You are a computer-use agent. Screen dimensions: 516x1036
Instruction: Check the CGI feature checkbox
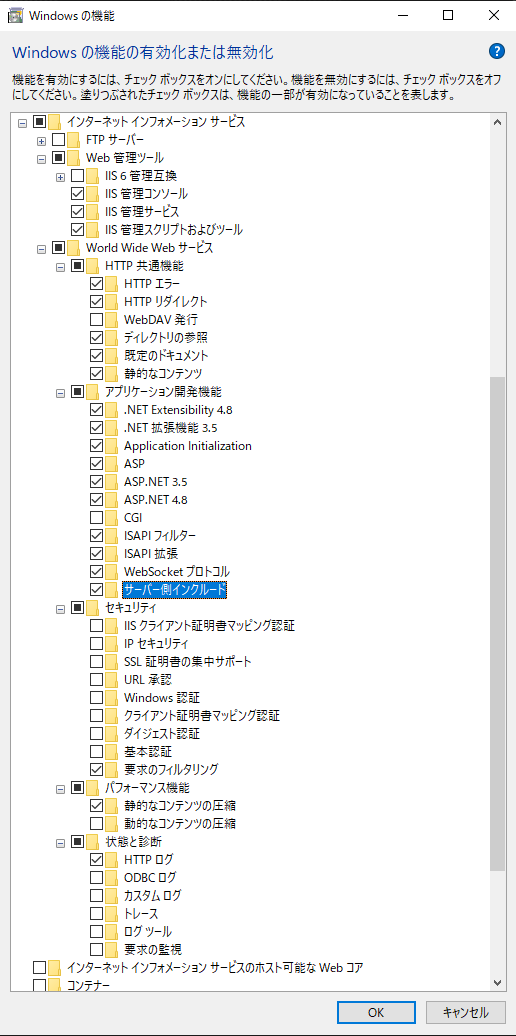point(96,517)
